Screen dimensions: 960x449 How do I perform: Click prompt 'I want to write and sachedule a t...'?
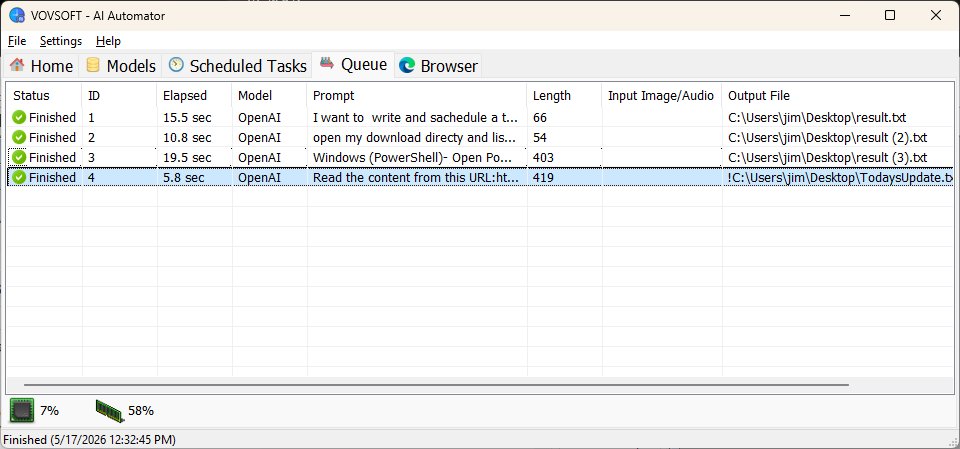tap(416, 118)
